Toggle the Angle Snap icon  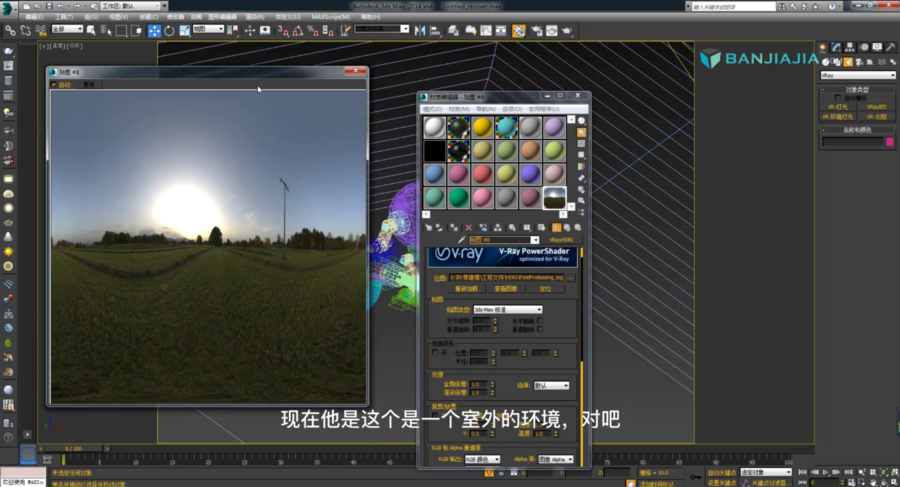click(x=298, y=30)
